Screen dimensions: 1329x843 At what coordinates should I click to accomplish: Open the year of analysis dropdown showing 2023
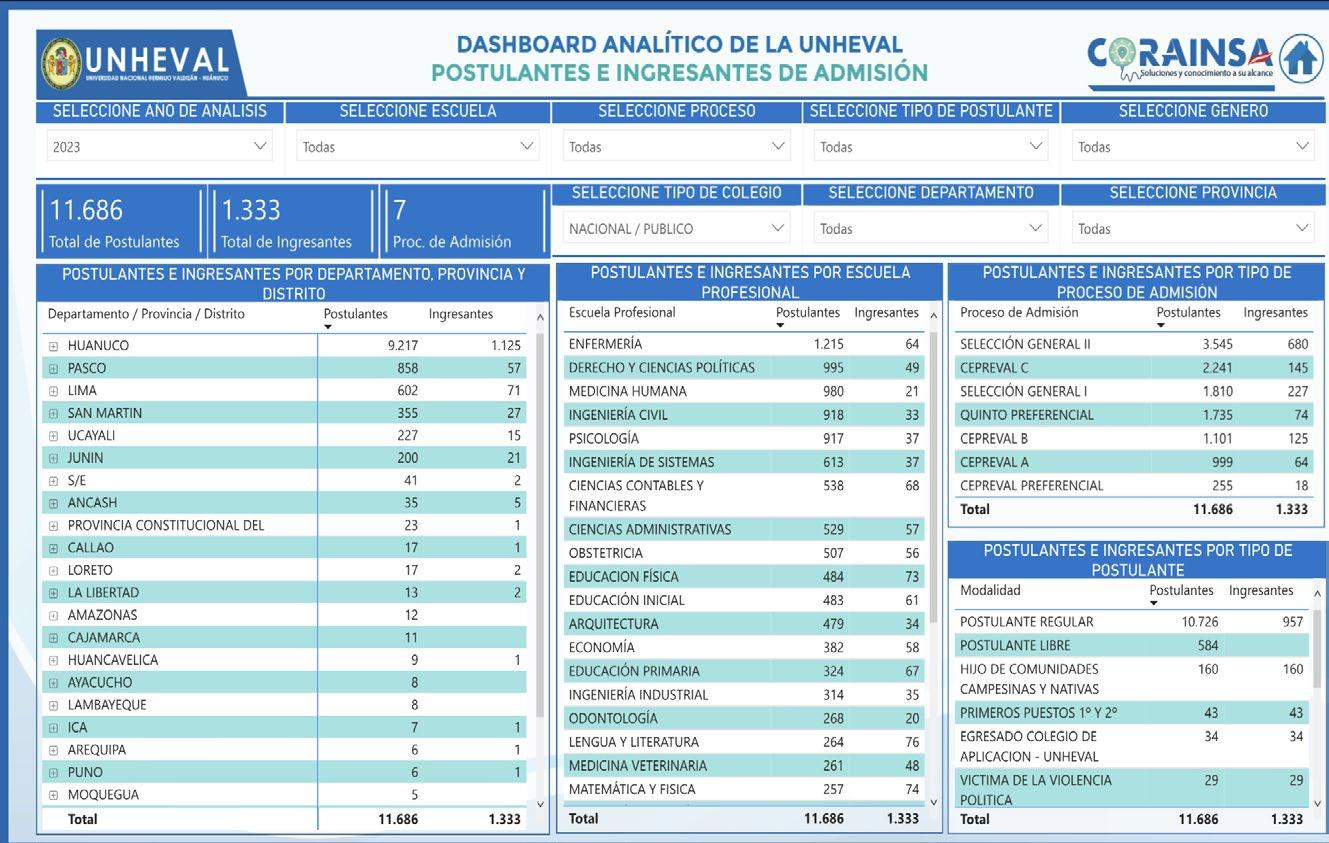pos(160,146)
